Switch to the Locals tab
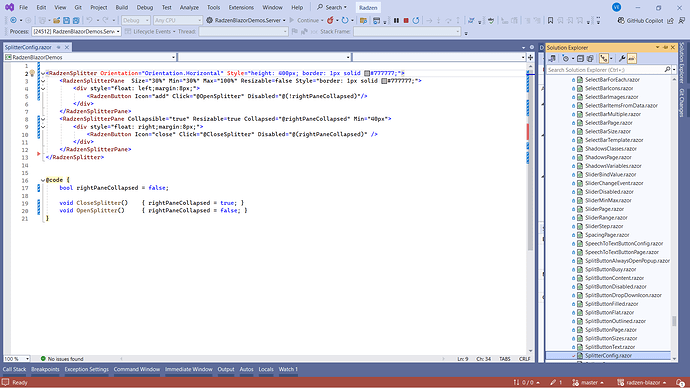Image resolution: width=690 pixels, height=388 pixels. [x=266, y=369]
